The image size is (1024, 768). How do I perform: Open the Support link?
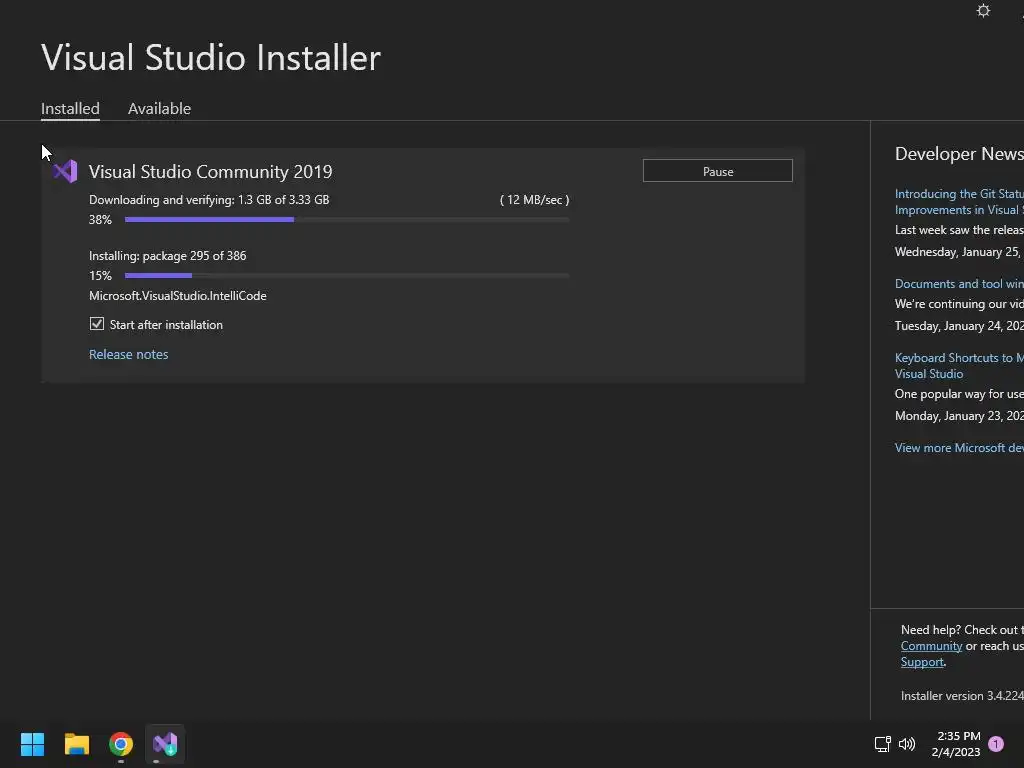922,662
